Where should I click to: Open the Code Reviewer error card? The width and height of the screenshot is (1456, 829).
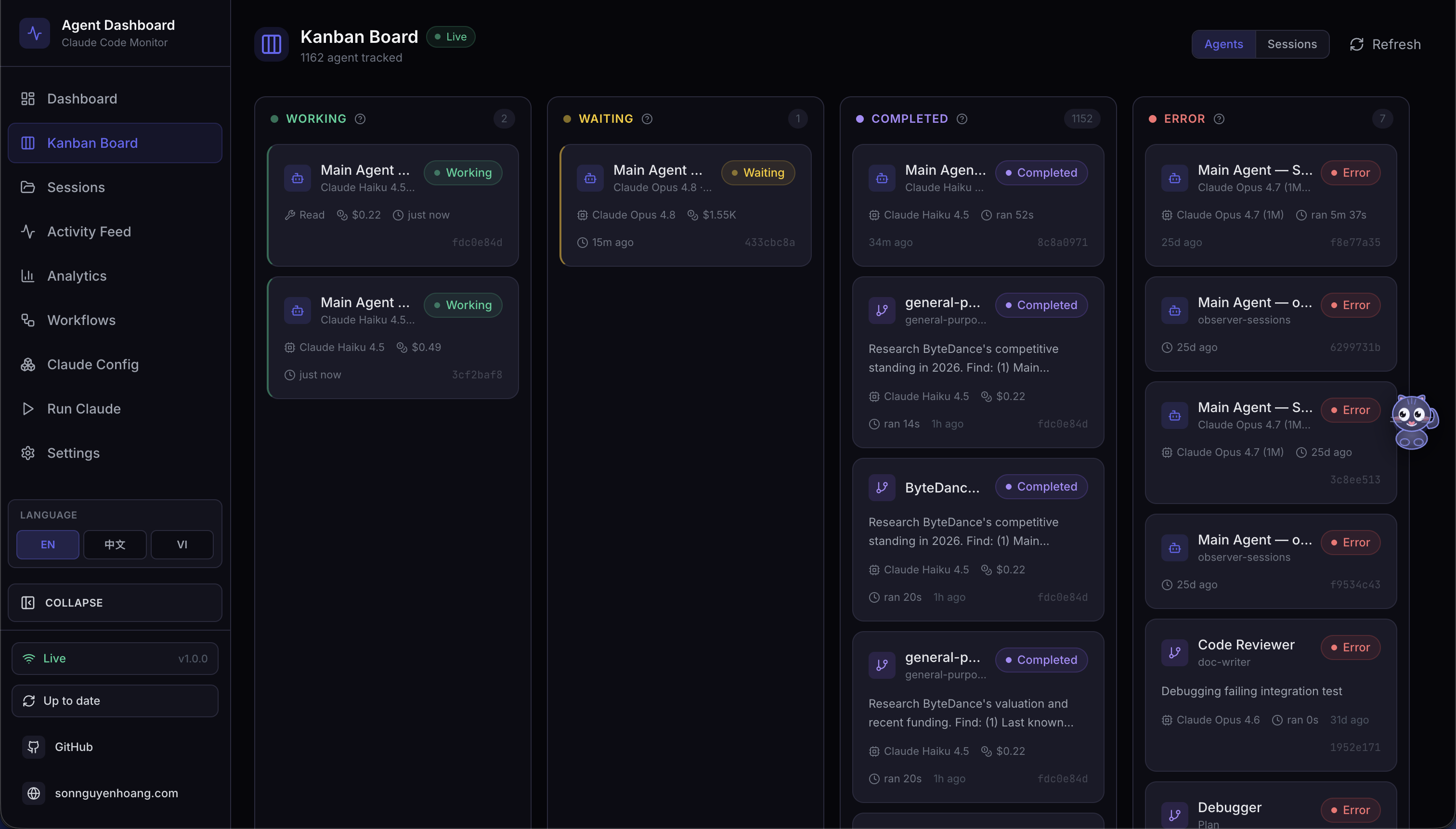(x=1271, y=695)
